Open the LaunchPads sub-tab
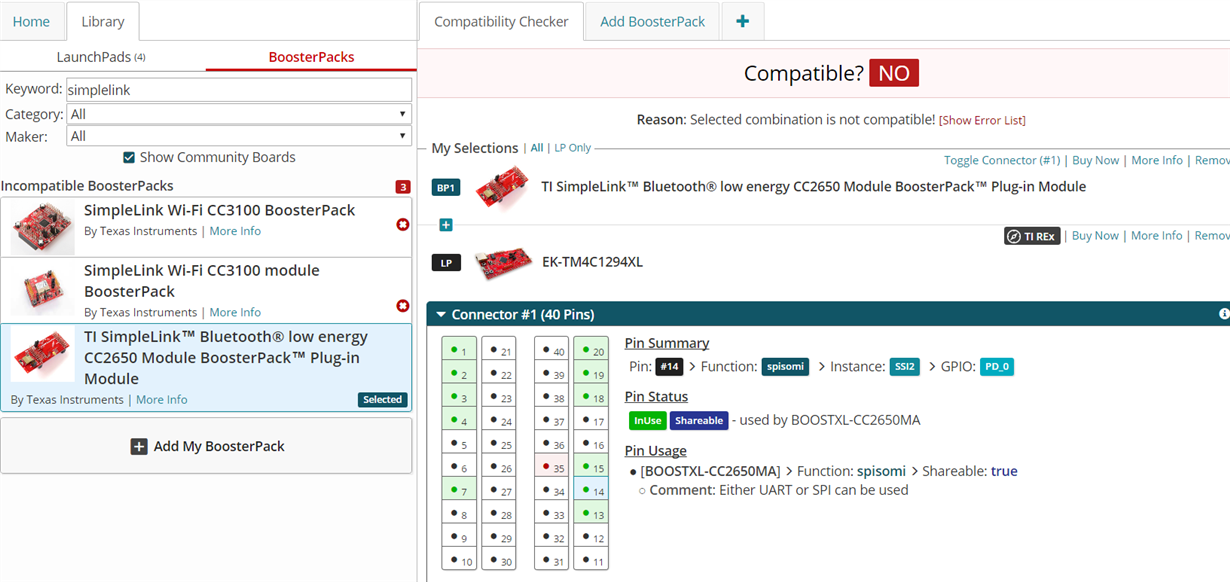Screen dimensions: 1230x582 pyautogui.click(x=101, y=57)
